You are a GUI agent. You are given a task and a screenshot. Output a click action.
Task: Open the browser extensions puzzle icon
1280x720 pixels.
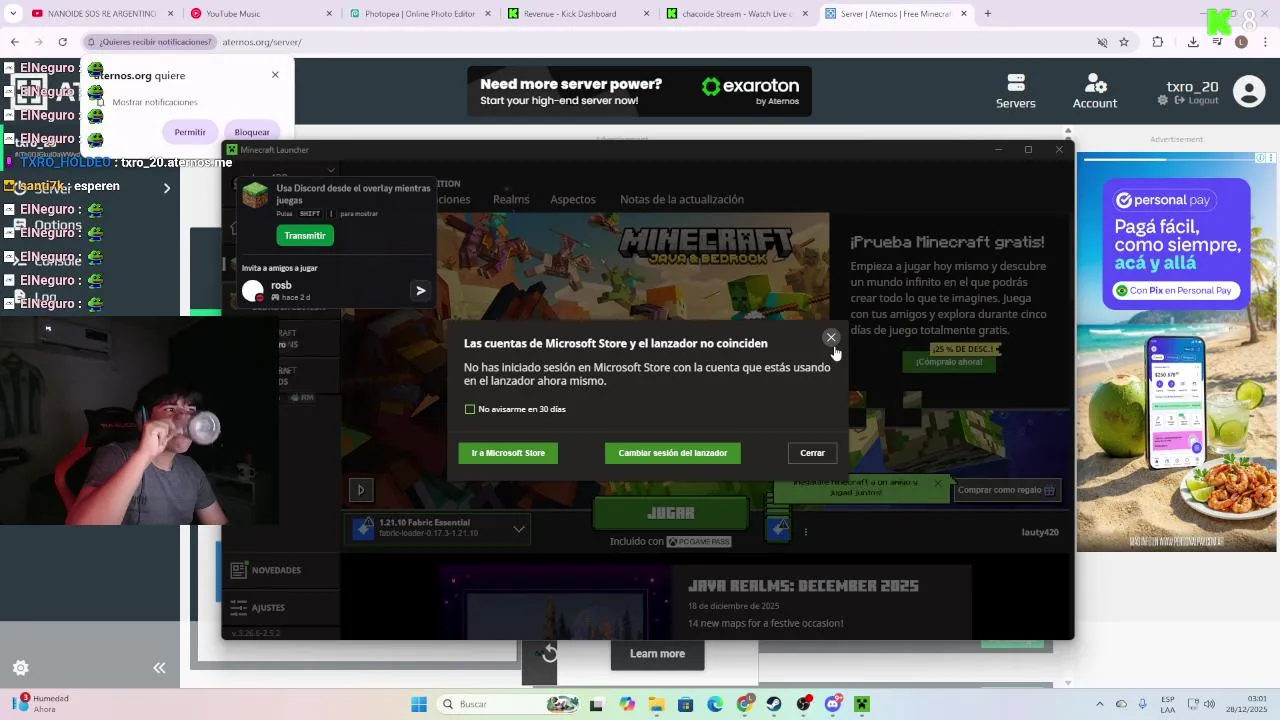pyautogui.click(x=1158, y=42)
